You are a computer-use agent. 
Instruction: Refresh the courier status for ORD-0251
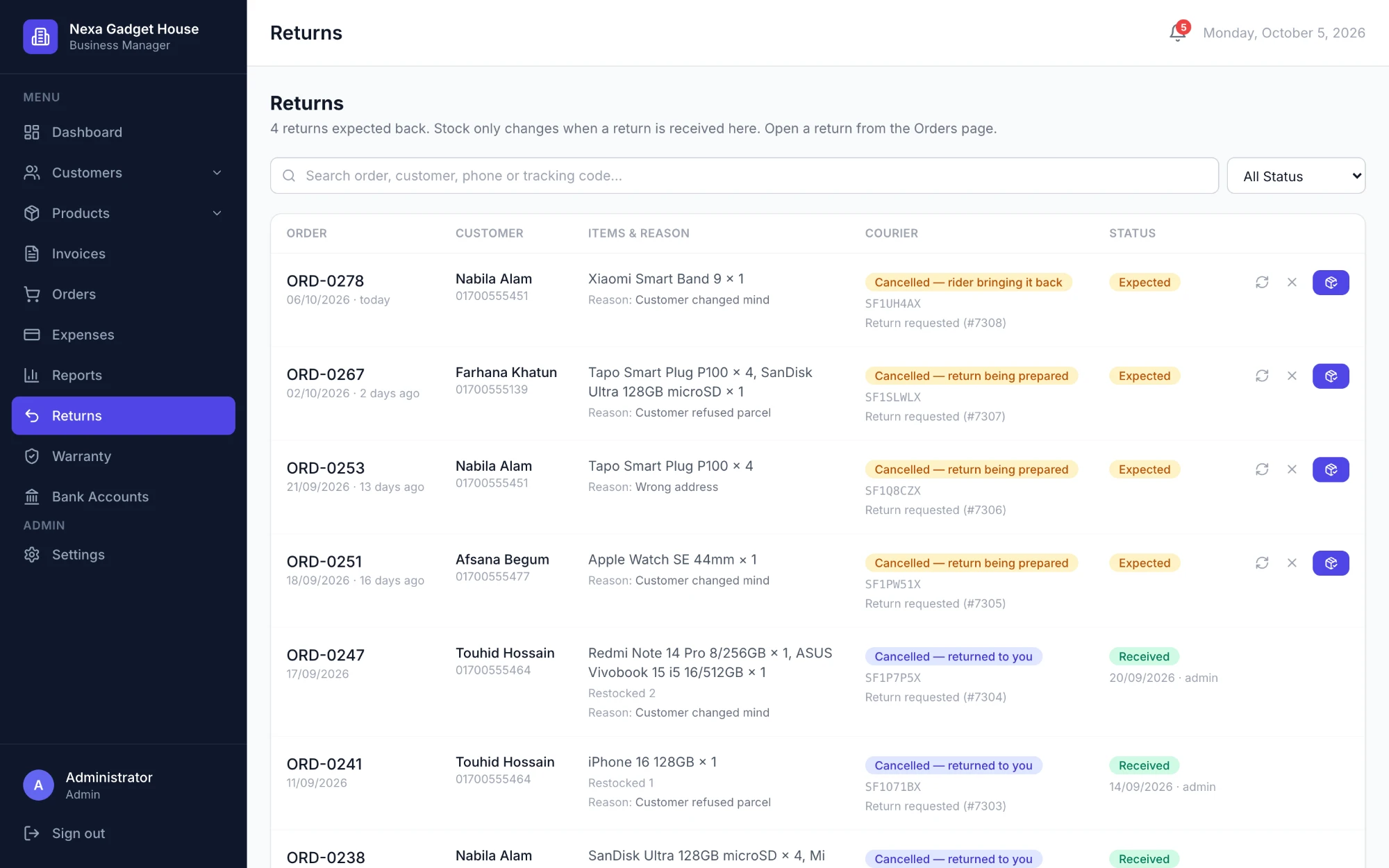(x=1262, y=563)
